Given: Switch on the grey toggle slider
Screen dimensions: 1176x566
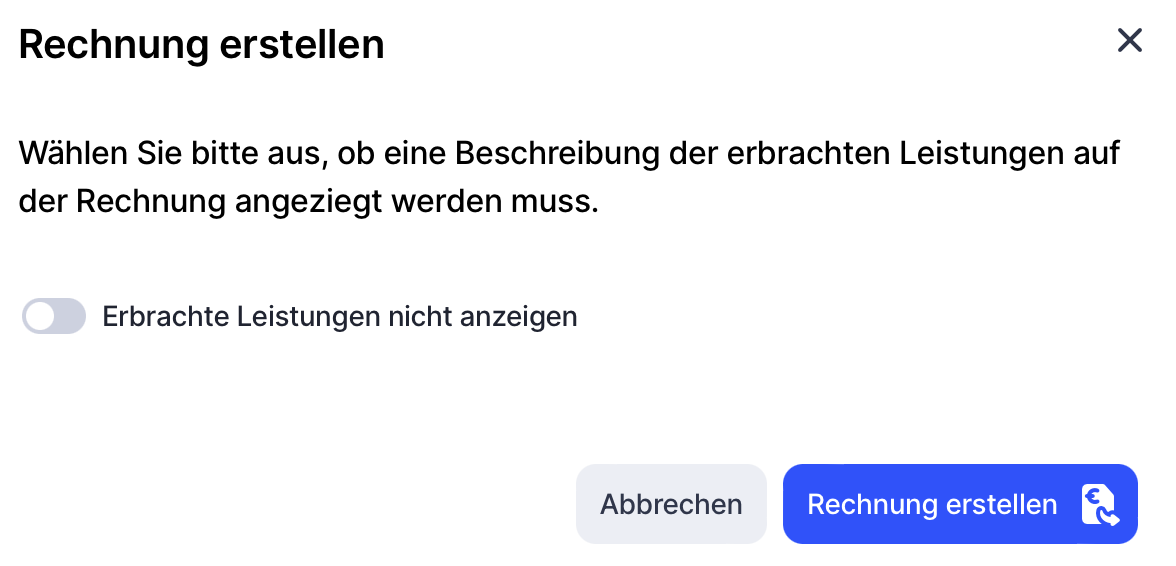Looking at the screenshot, I should [54, 317].
